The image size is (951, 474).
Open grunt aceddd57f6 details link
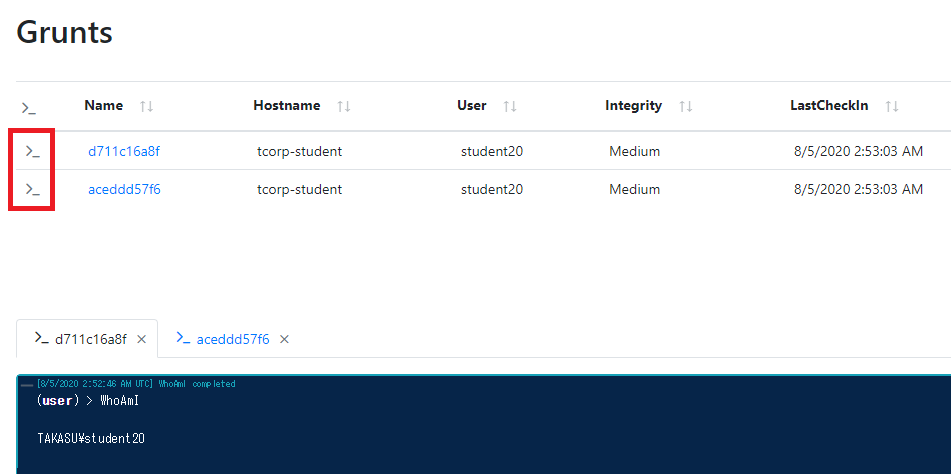click(124, 190)
